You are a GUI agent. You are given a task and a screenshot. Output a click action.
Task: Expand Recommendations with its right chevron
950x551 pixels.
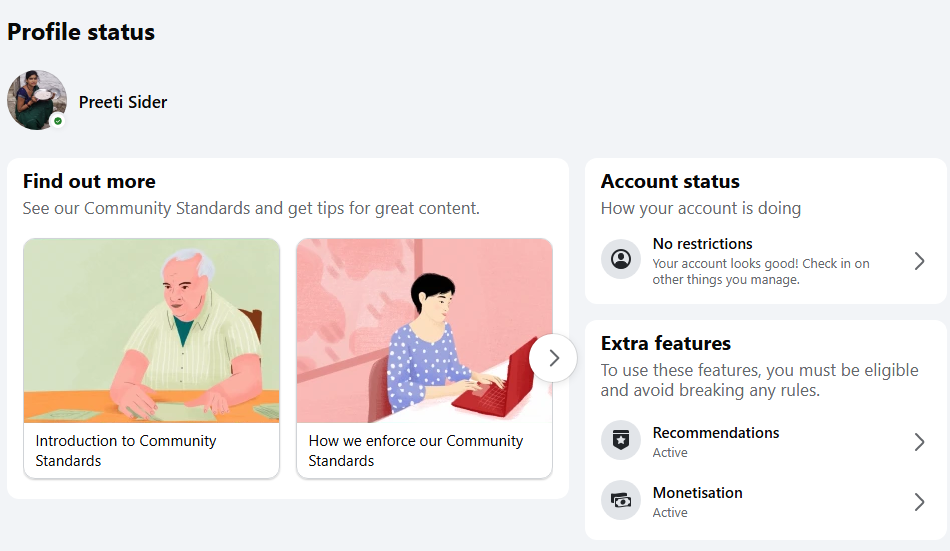tap(919, 442)
